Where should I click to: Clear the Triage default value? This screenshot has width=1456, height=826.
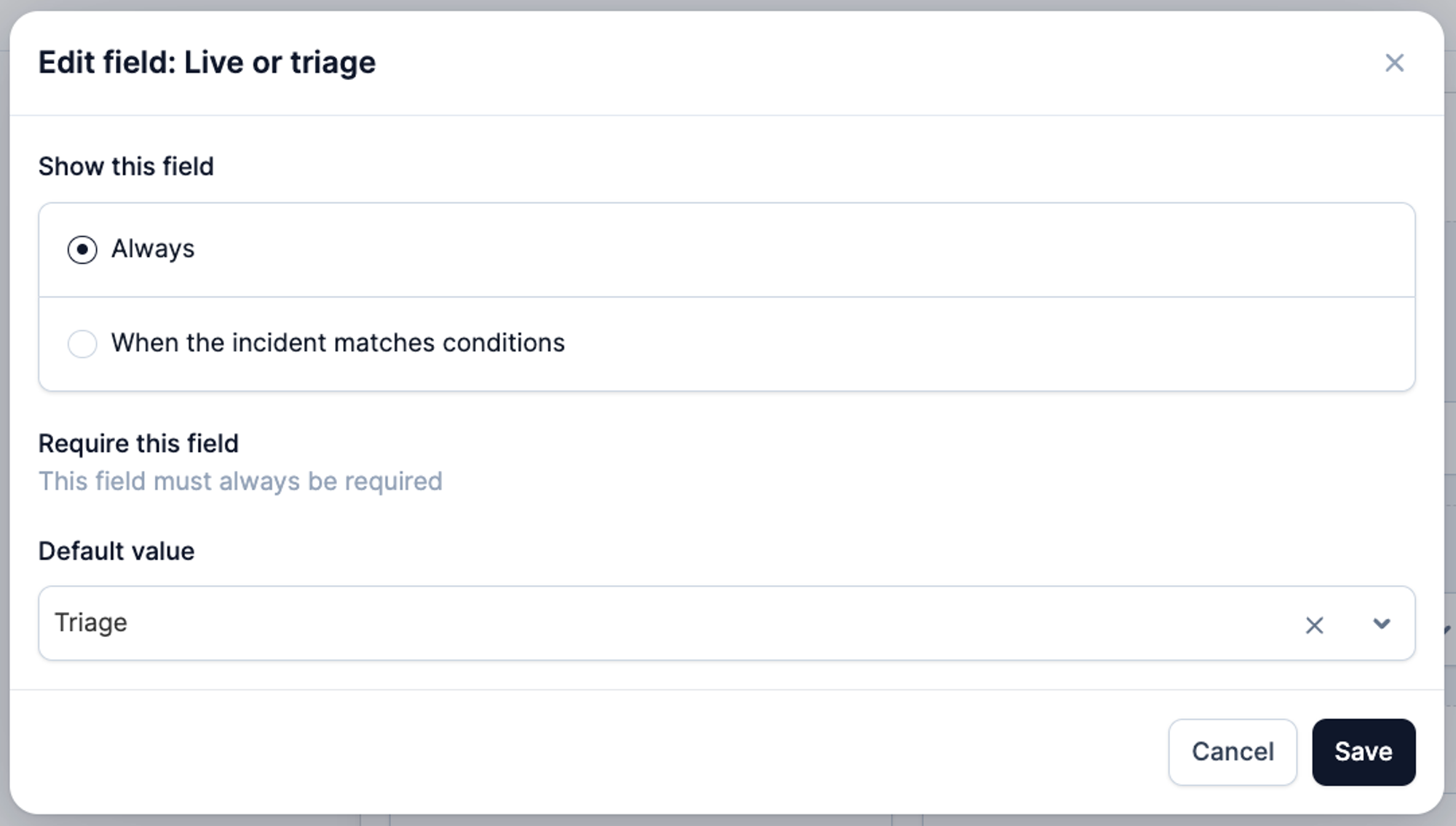1314,625
